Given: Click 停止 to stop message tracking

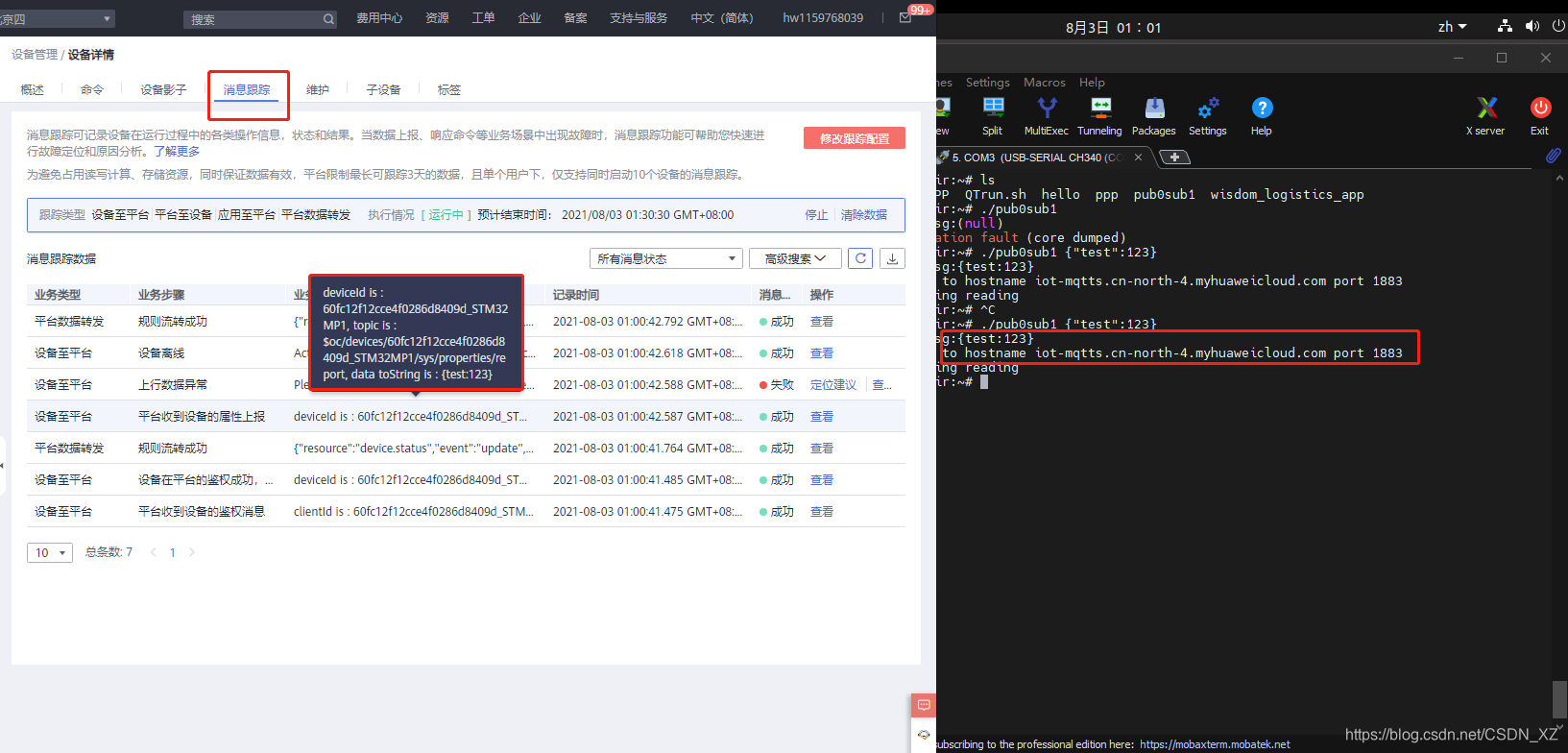Looking at the screenshot, I should point(816,215).
